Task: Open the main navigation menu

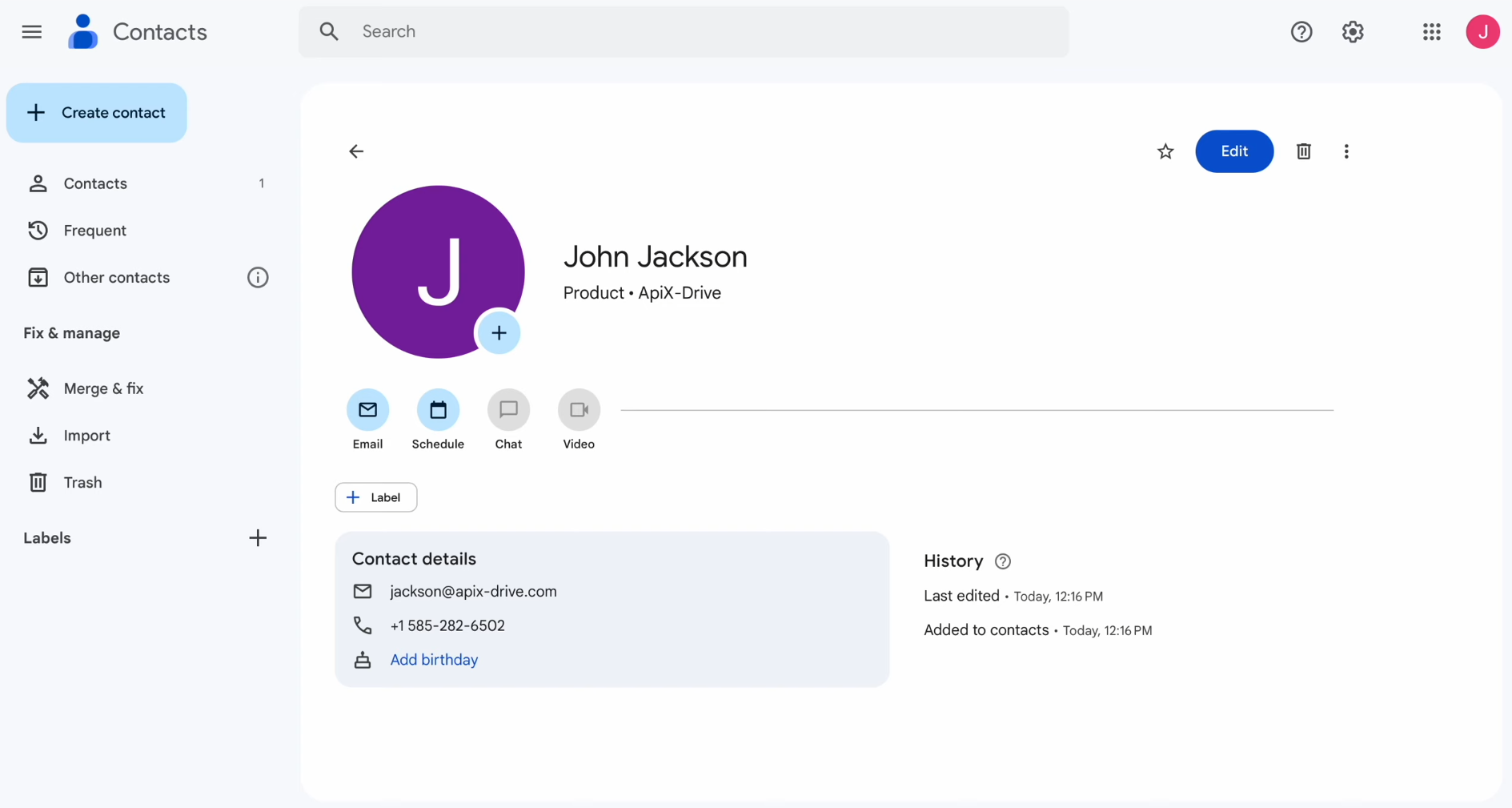Action: [31, 32]
